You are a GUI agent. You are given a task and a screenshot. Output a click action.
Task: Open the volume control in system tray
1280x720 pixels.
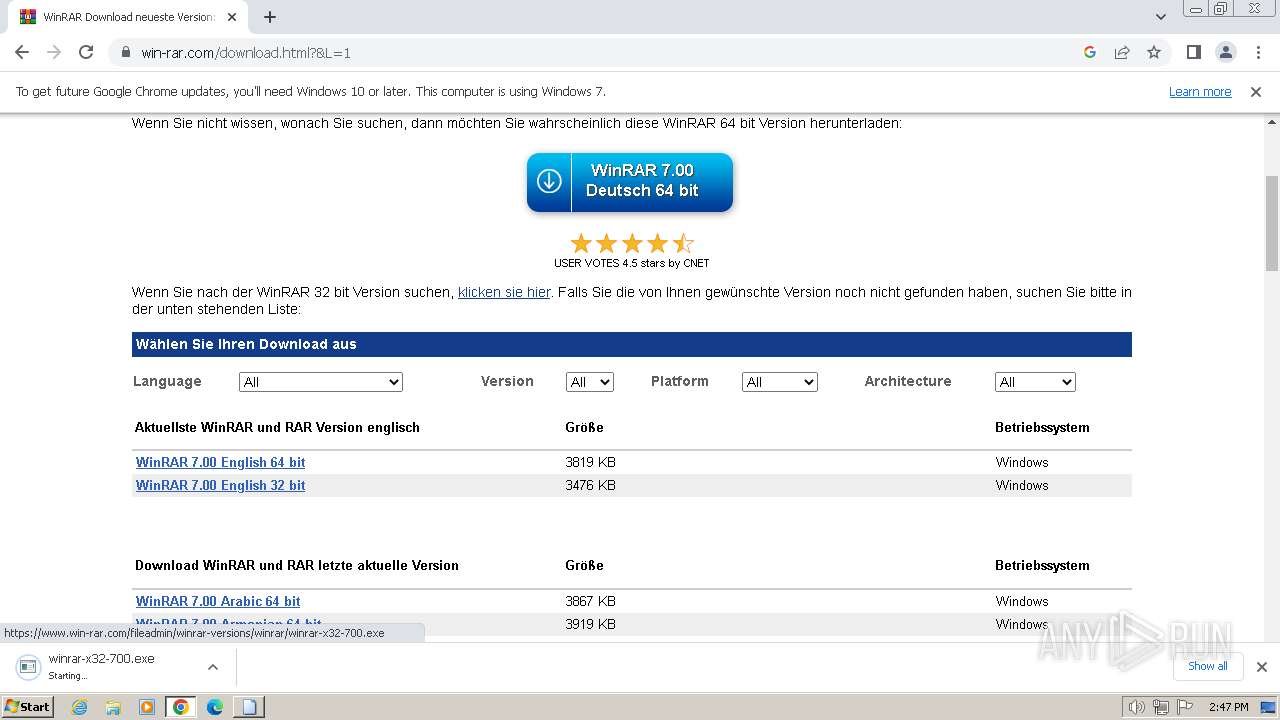pyautogui.click(x=1137, y=707)
